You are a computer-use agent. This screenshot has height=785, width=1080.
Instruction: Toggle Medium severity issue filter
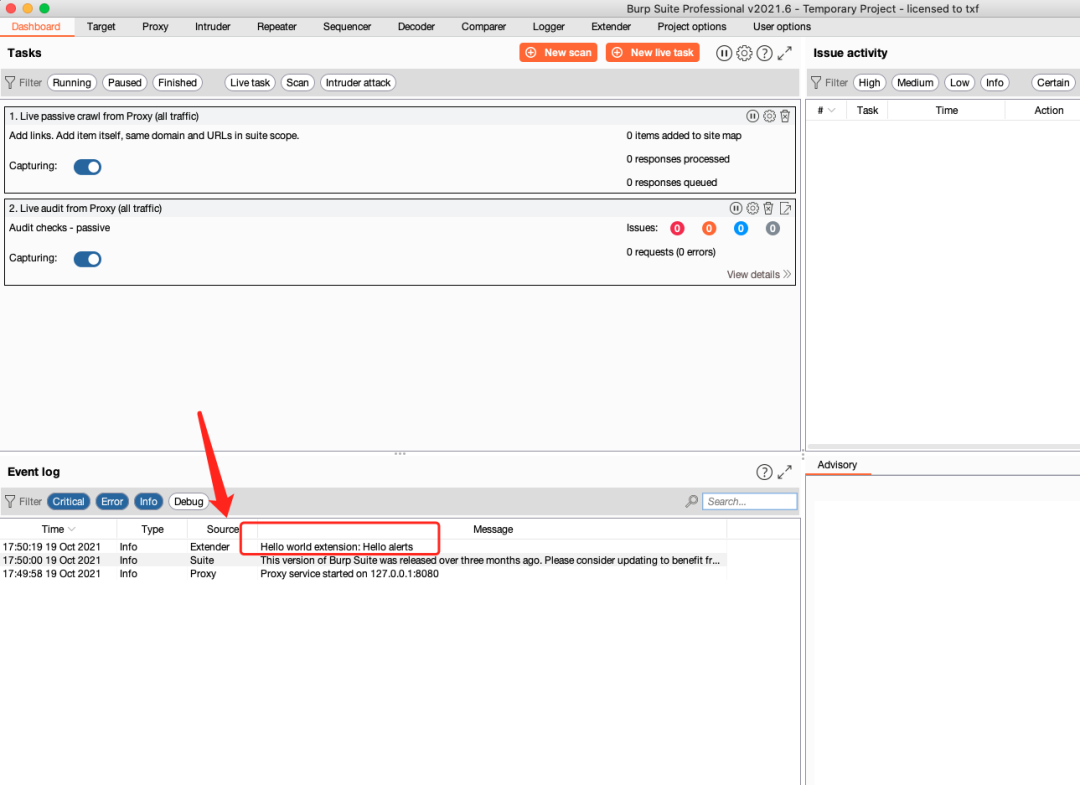pos(915,83)
